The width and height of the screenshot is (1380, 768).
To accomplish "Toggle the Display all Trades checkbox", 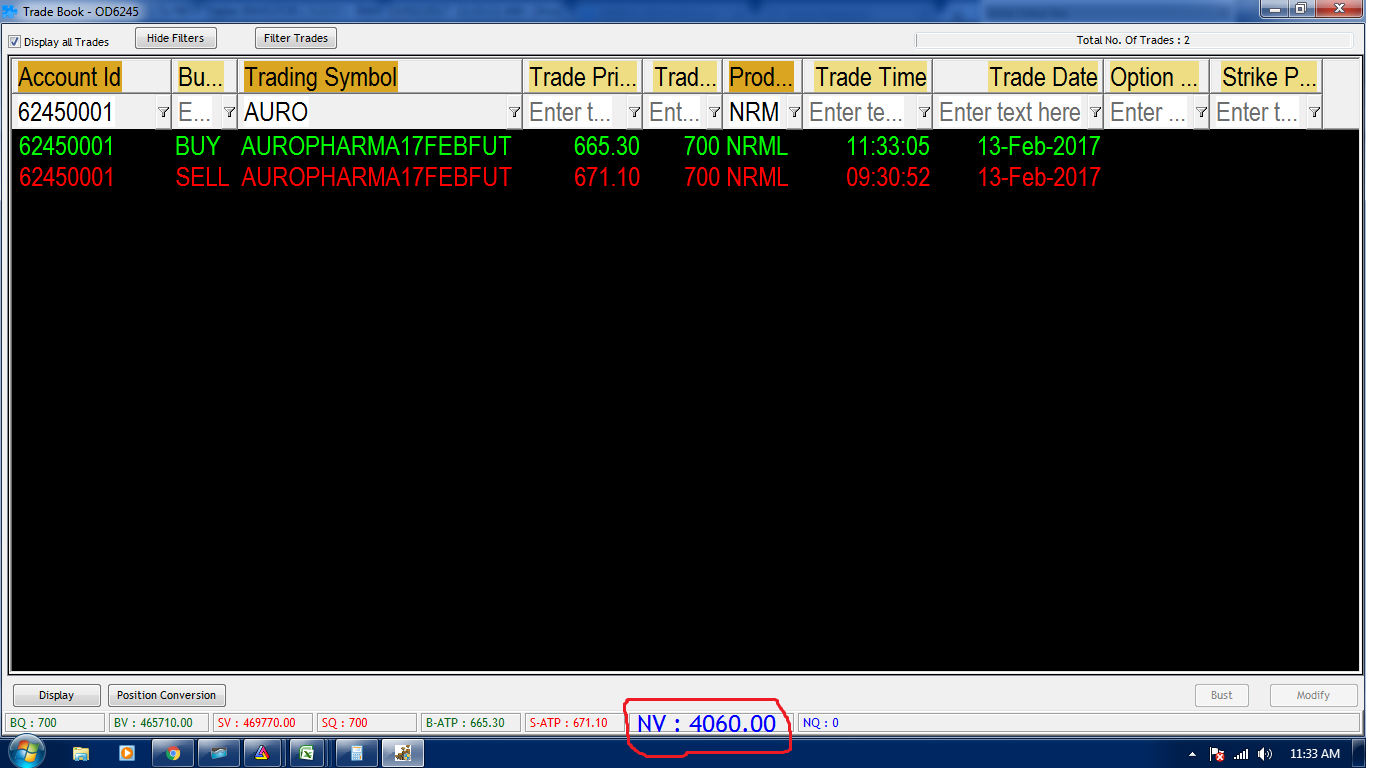I will coord(15,42).
